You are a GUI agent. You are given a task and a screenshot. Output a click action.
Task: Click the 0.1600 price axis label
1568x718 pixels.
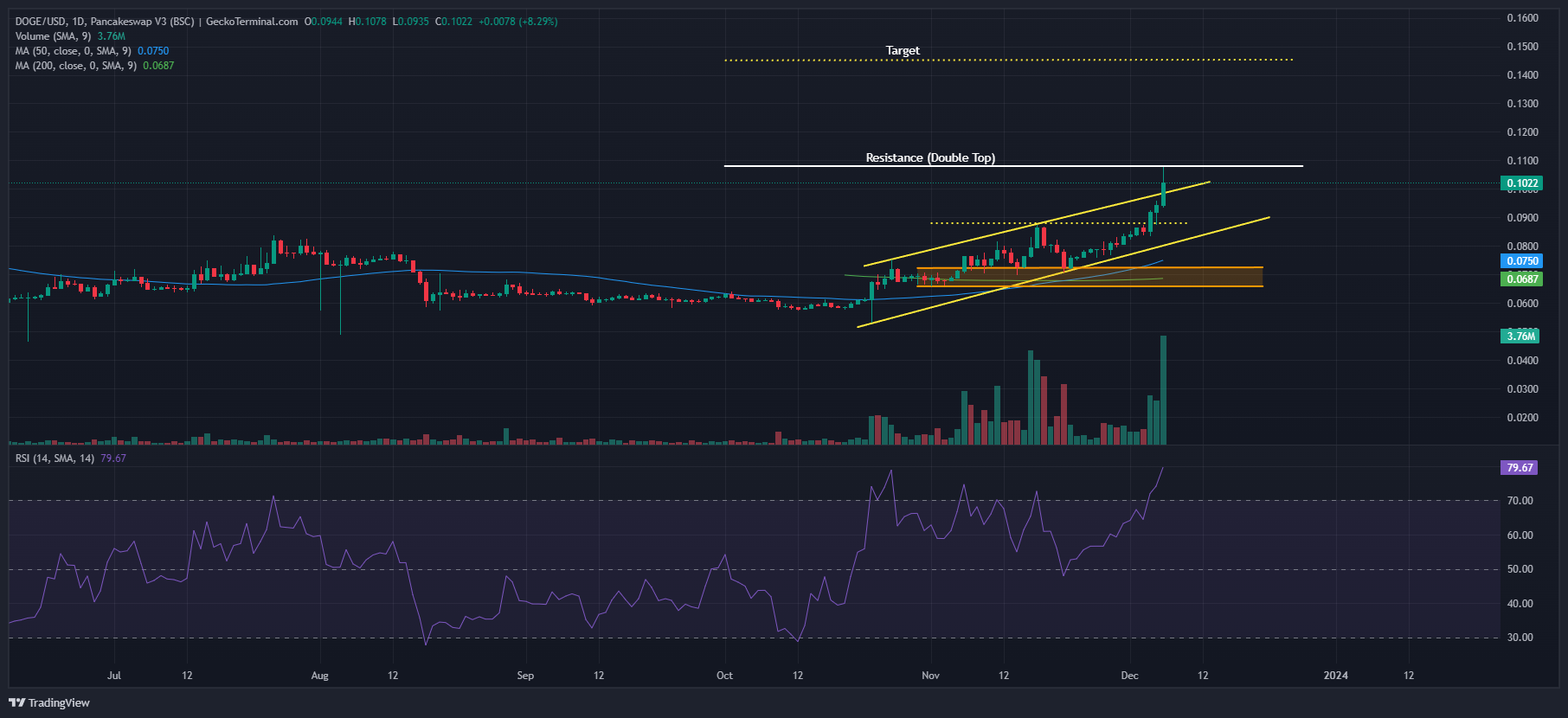tap(1522, 18)
